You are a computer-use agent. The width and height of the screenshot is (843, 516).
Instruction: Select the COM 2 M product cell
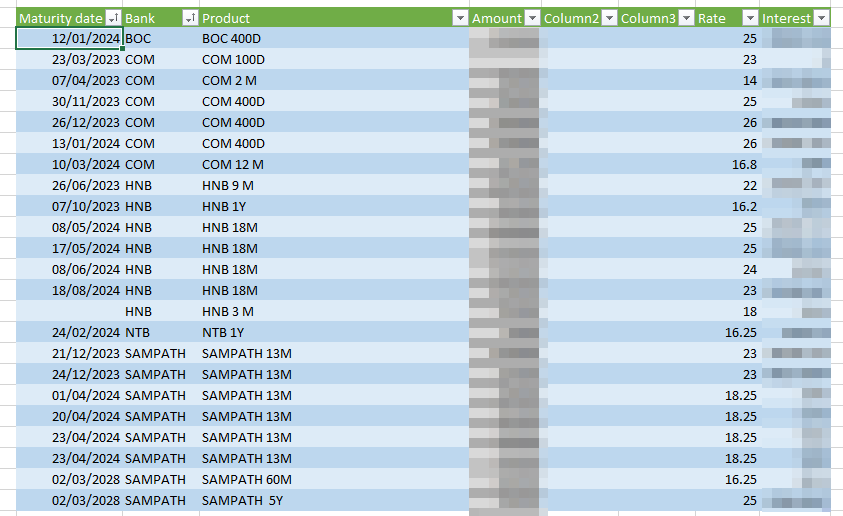point(334,80)
